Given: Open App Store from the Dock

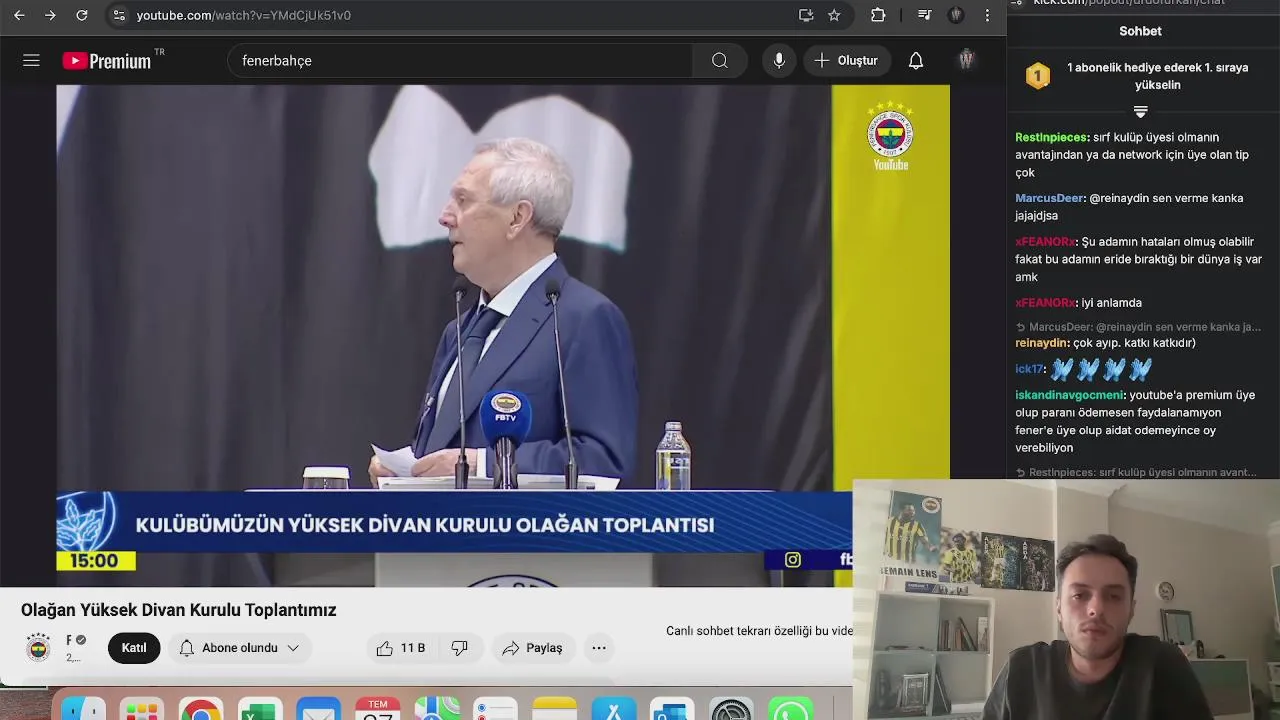Looking at the screenshot, I should (614, 709).
